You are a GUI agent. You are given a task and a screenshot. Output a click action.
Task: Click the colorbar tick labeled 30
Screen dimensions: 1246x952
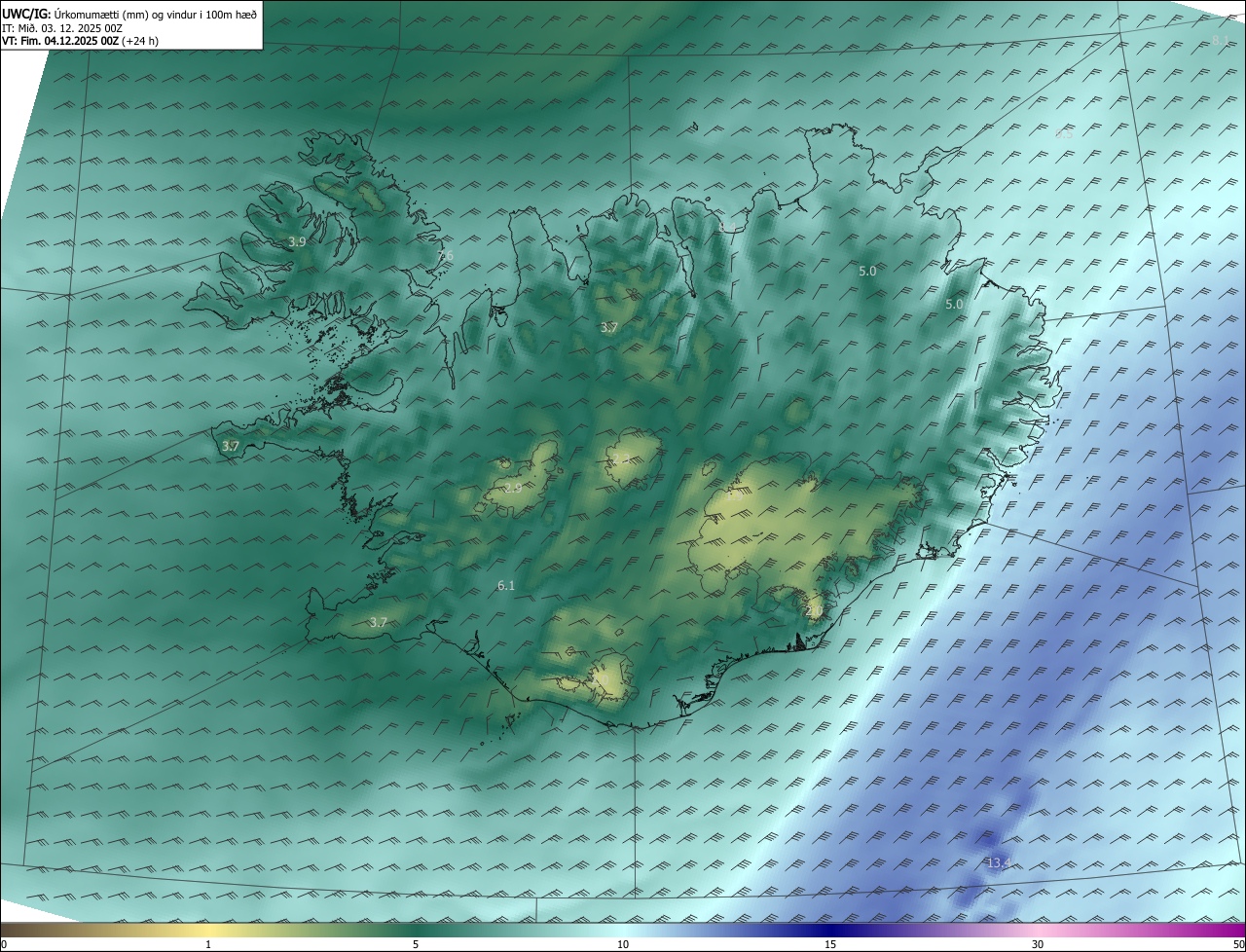[x=1038, y=944]
